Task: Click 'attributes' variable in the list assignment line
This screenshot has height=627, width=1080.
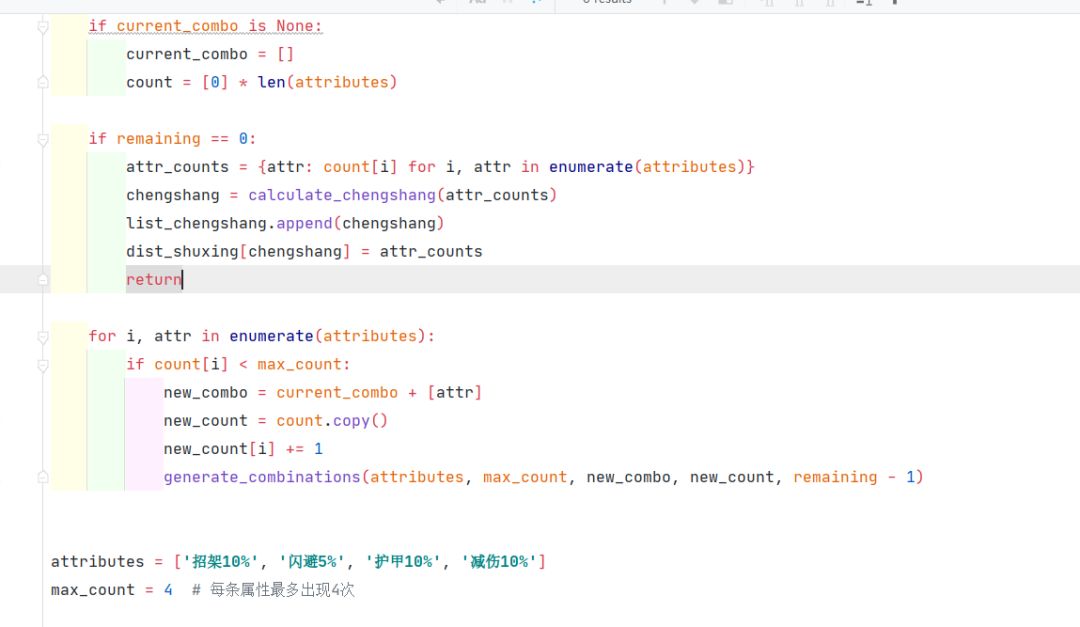Action: point(97,562)
